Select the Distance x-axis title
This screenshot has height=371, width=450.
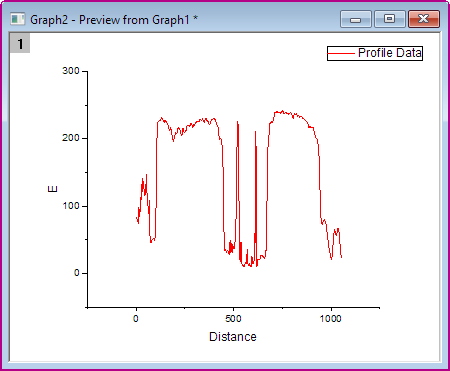(233, 337)
